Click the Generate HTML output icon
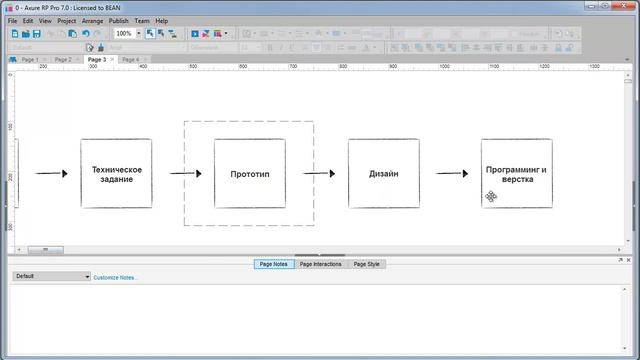Image resolution: width=640 pixels, height=360 pixels. (x=218, y=34)
